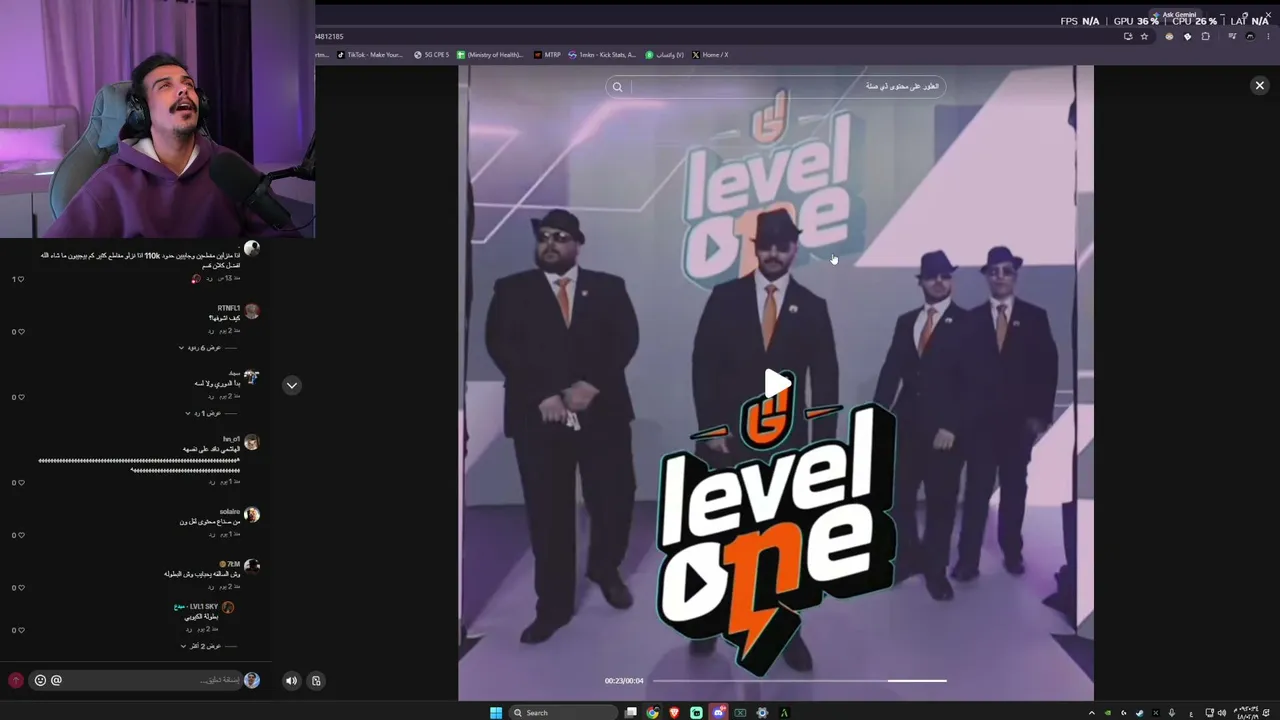Expand the 1 reply under the second comment
This screenshot has width=1280, height=720.
coord(210,413)
